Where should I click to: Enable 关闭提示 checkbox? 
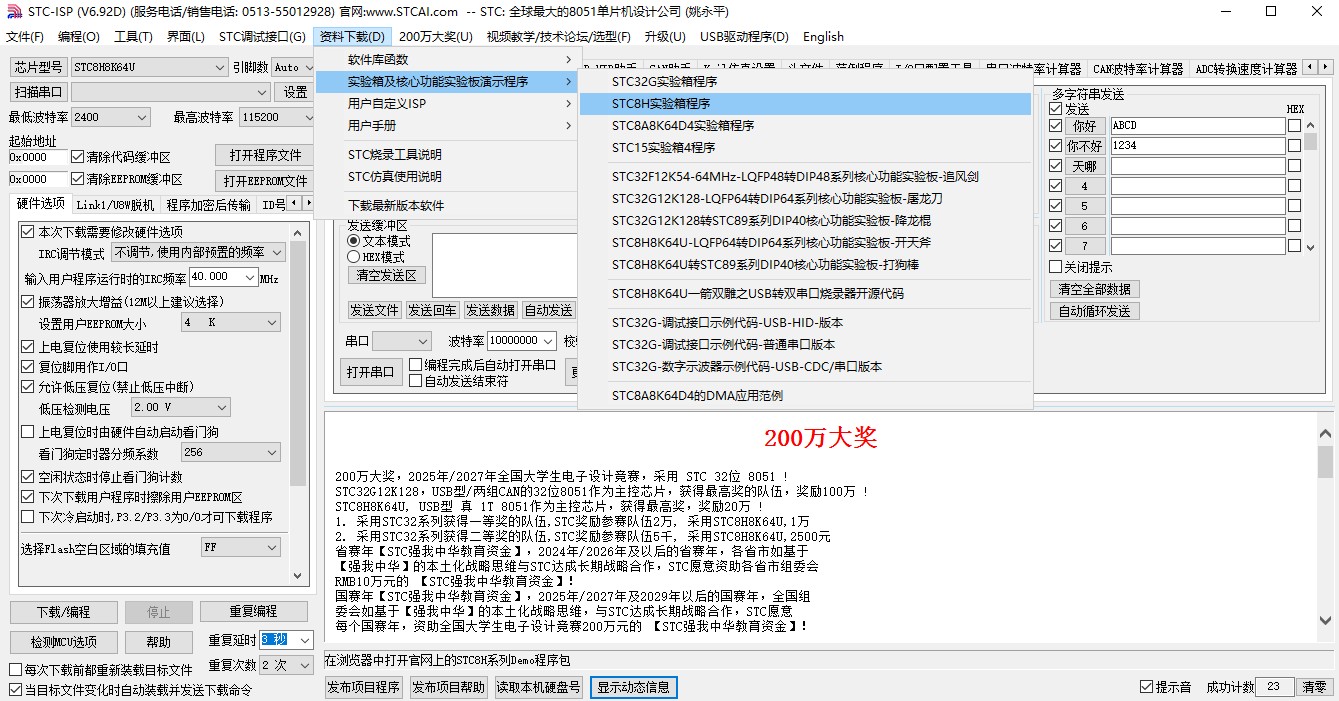pyautogui.click(x=1055, y=267)
